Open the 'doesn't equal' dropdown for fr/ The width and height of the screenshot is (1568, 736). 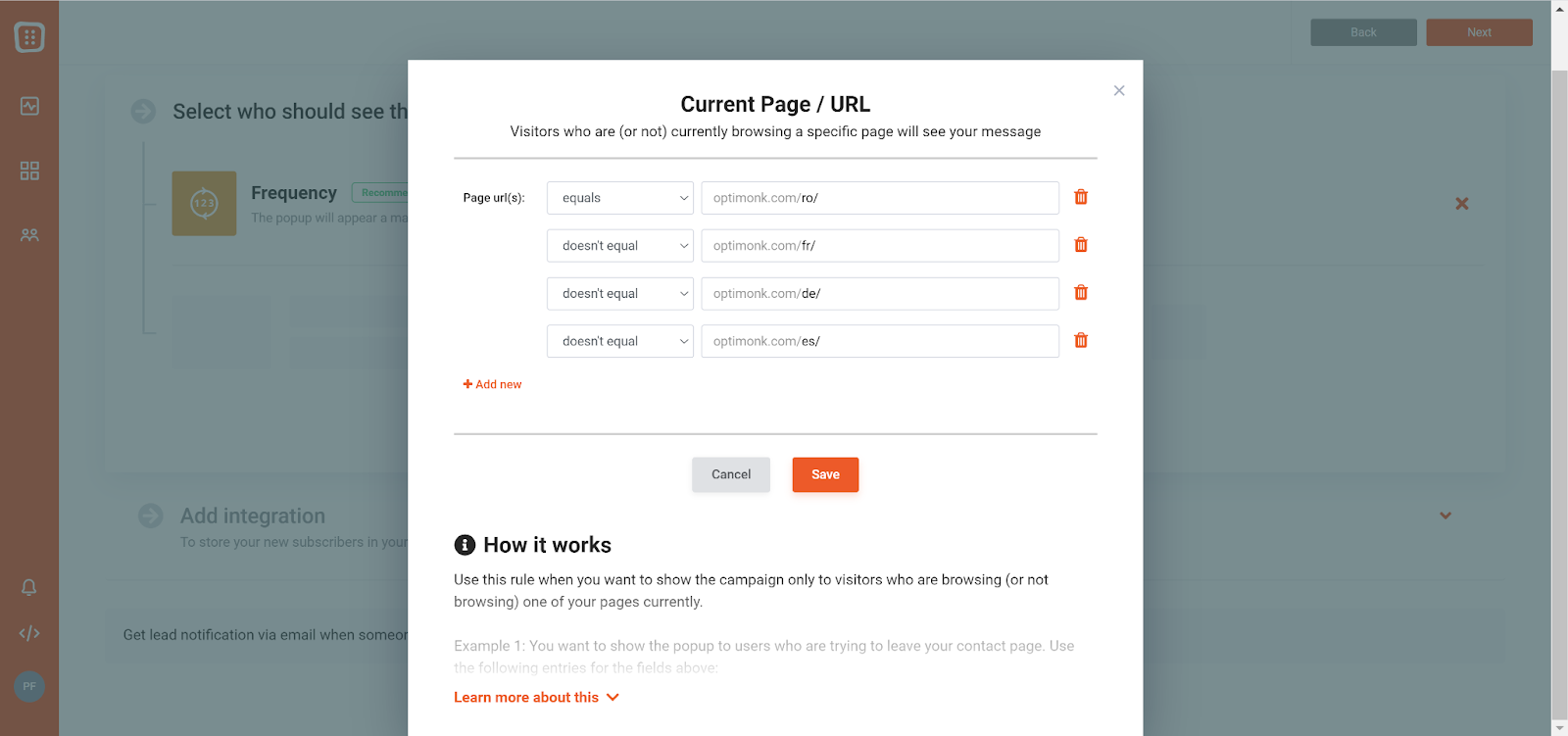tap(620, 246)
